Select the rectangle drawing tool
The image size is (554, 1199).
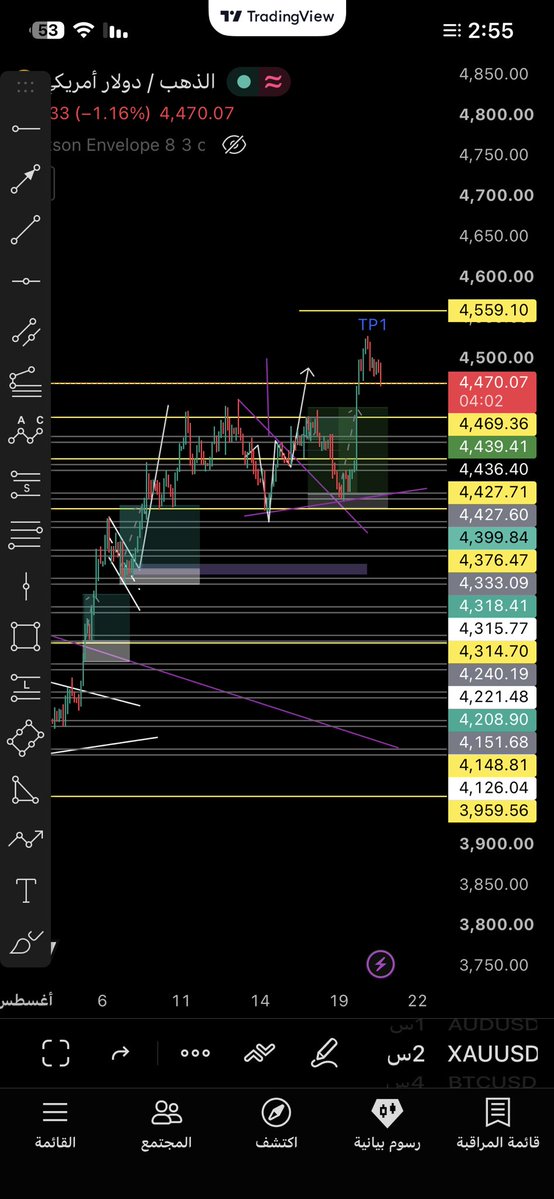click(x=25, y=636)
